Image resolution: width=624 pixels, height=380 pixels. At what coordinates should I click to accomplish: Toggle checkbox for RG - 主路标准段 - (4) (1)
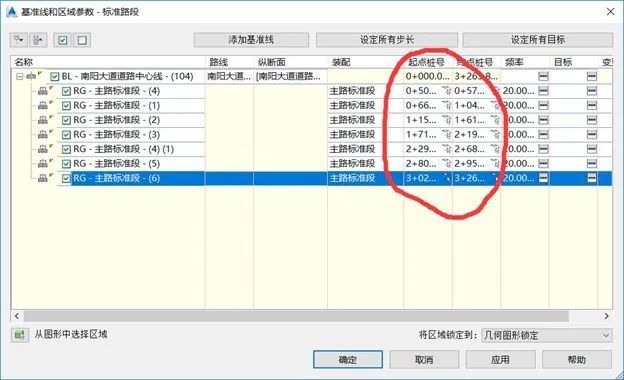66,149
